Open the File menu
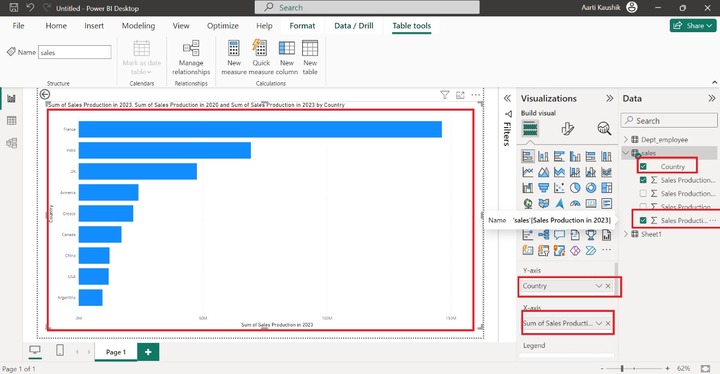 (18, 26)
